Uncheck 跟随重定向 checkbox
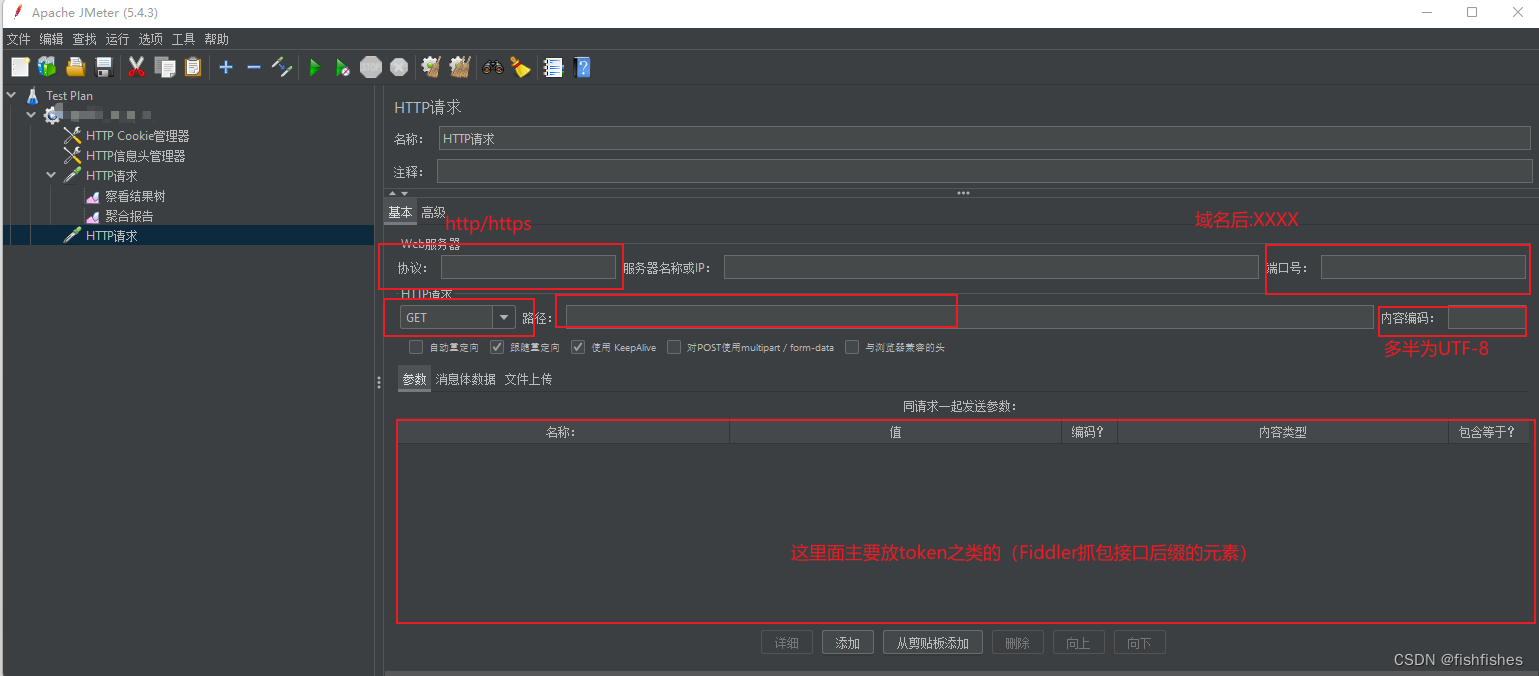The image size is (1539, 676). pyautogui.click(x=497, y=347)
